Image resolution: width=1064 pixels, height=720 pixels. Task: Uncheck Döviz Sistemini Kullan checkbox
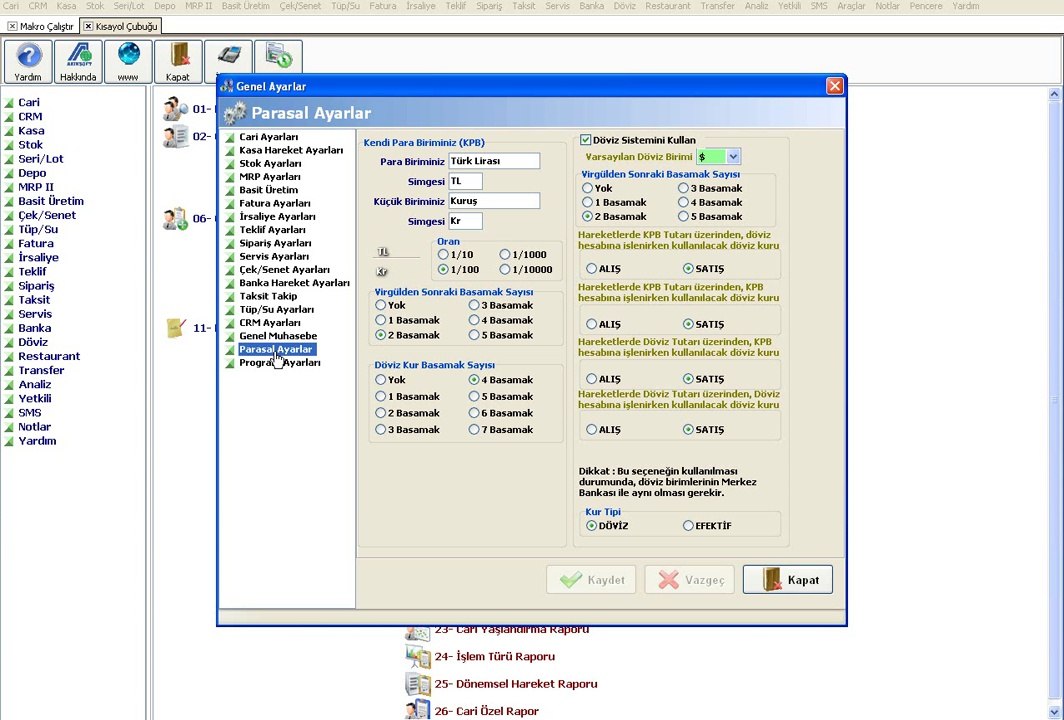[586, 141]
